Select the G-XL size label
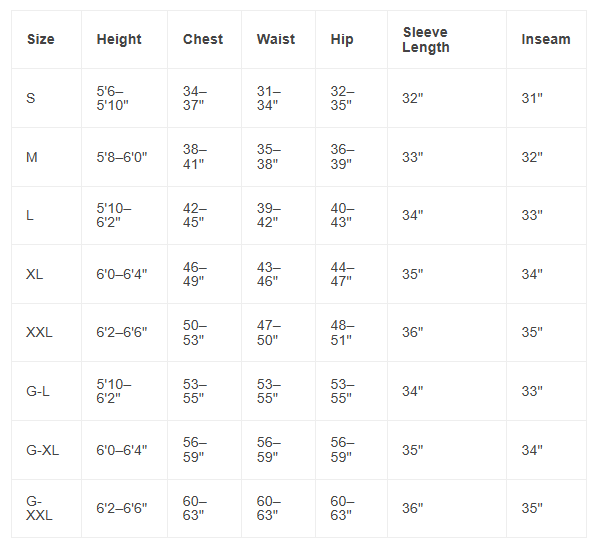Screen dimensions: 599x547 click(42, 450)
